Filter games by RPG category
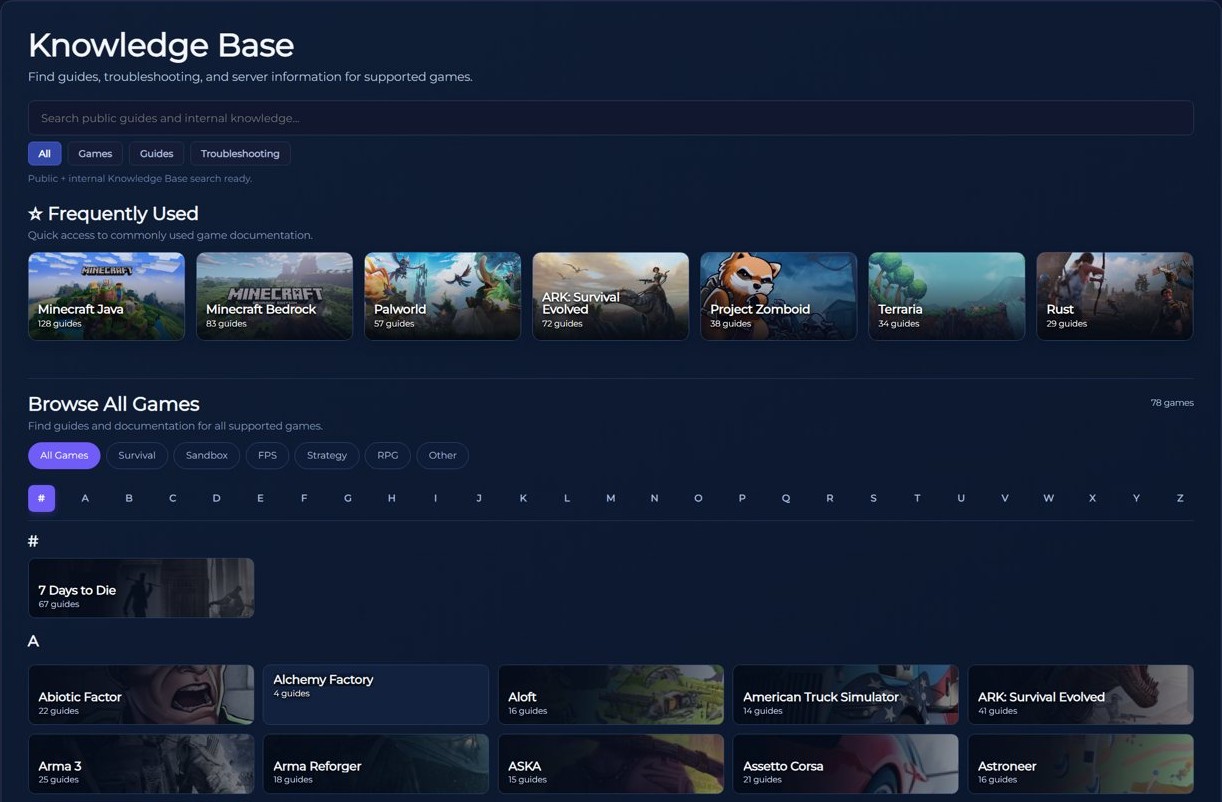Image resolution: width=1222 pixels, height=802 pixels. point(388,455)
